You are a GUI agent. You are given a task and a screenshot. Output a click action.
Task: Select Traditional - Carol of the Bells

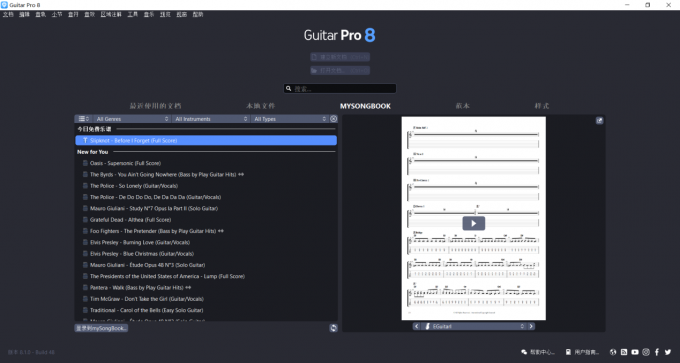(x=206, y=310)
